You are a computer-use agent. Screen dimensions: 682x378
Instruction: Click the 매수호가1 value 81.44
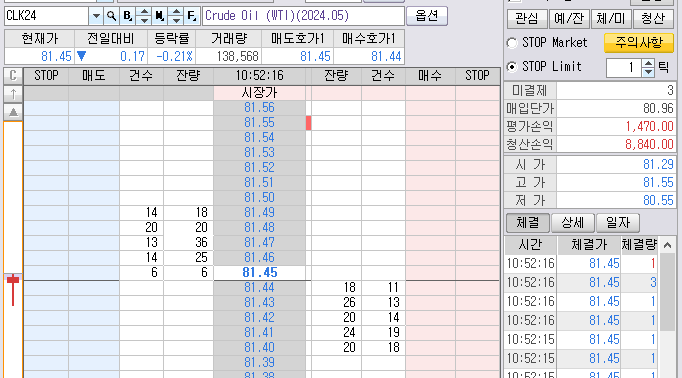369,56
